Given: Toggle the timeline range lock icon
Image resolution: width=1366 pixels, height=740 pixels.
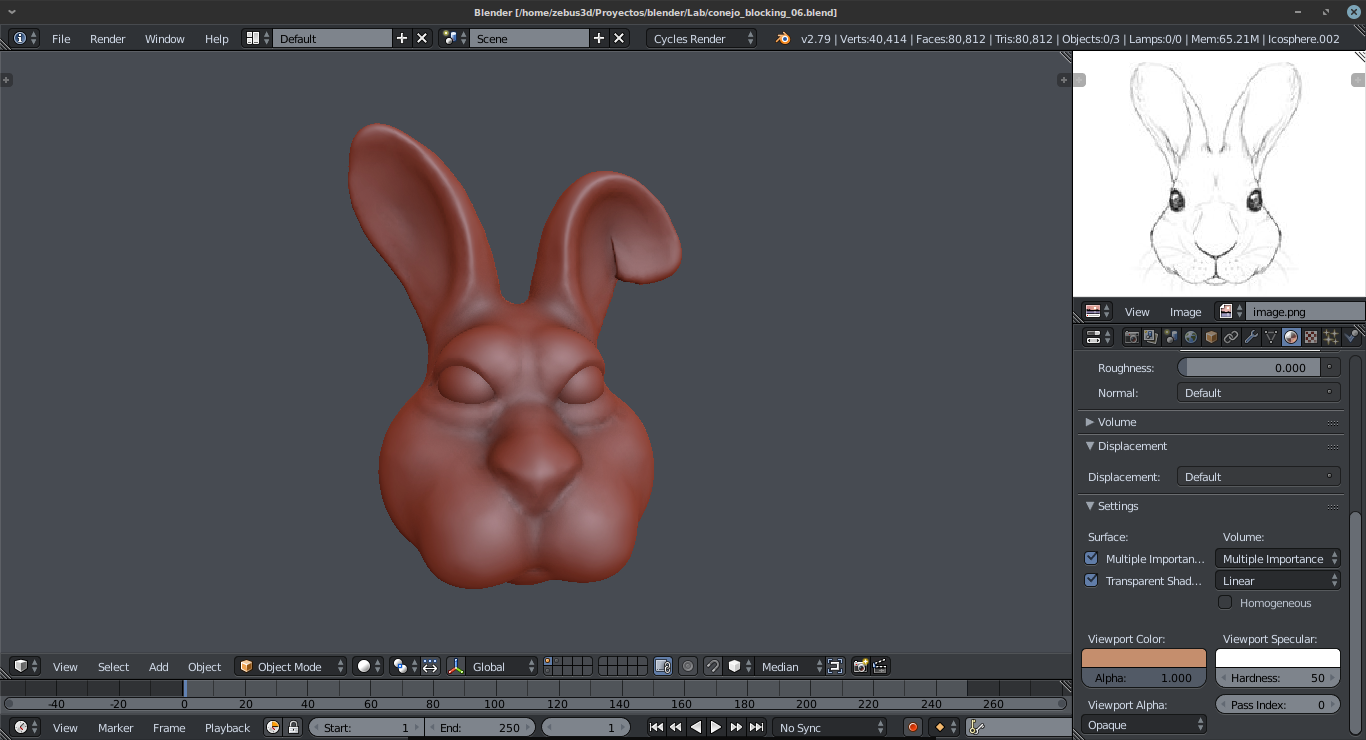Looking at the screenshot, I should click(293, 727).
